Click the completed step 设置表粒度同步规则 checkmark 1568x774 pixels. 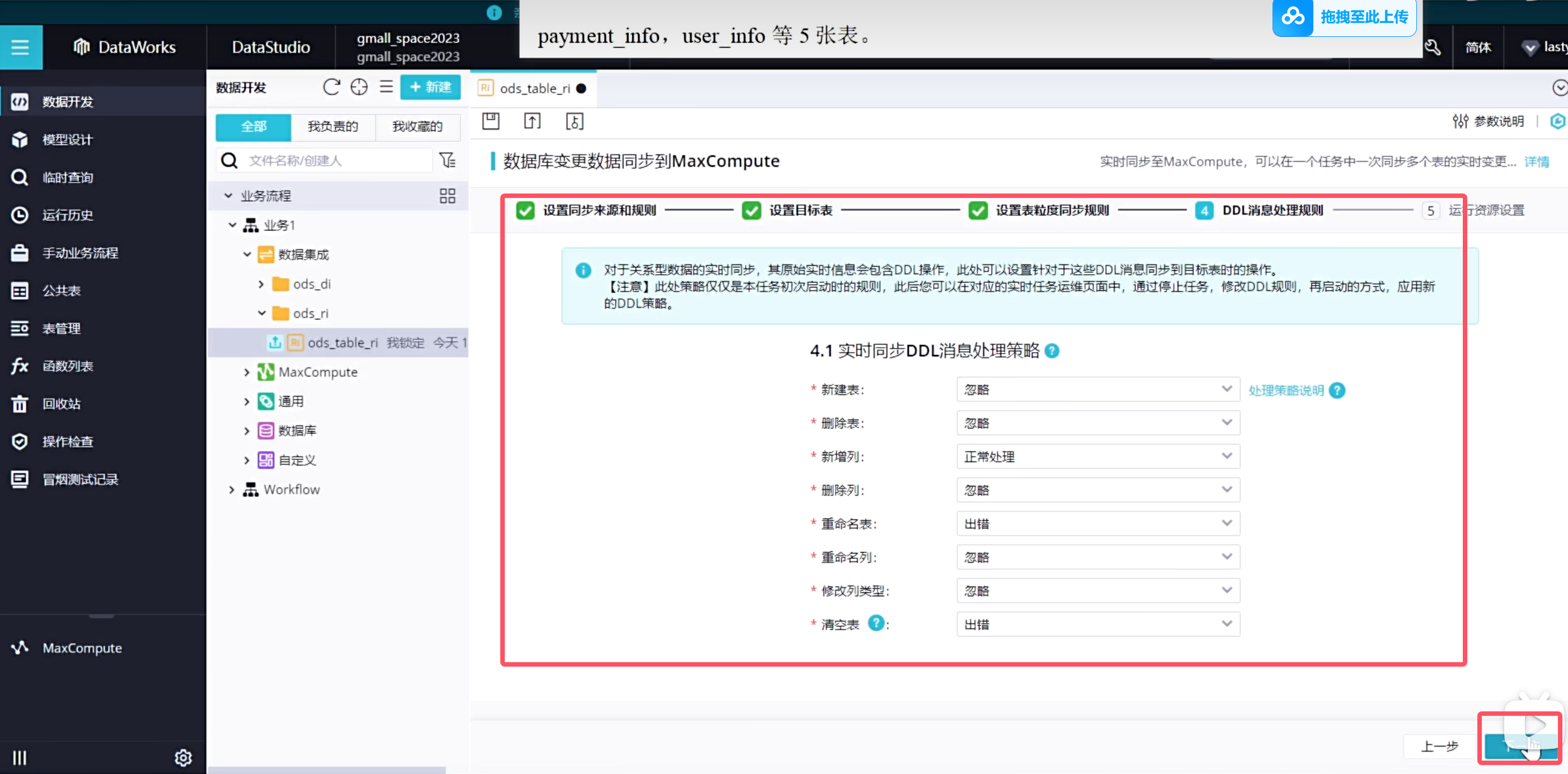point(978,210)
